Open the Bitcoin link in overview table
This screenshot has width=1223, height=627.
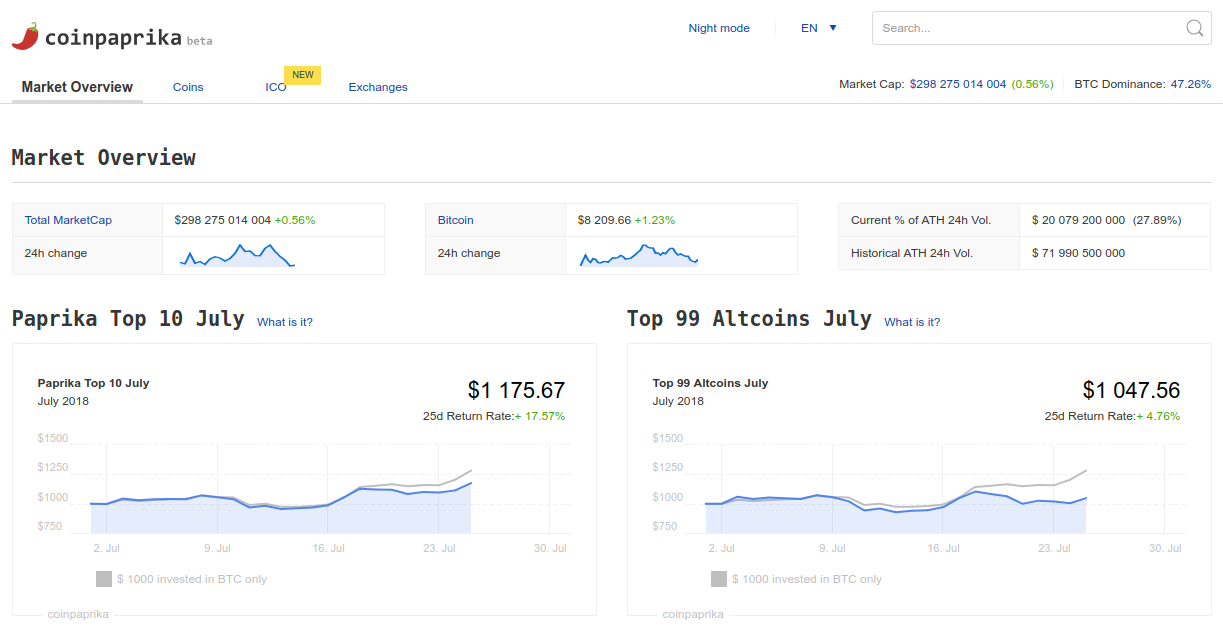pos(456,220)
